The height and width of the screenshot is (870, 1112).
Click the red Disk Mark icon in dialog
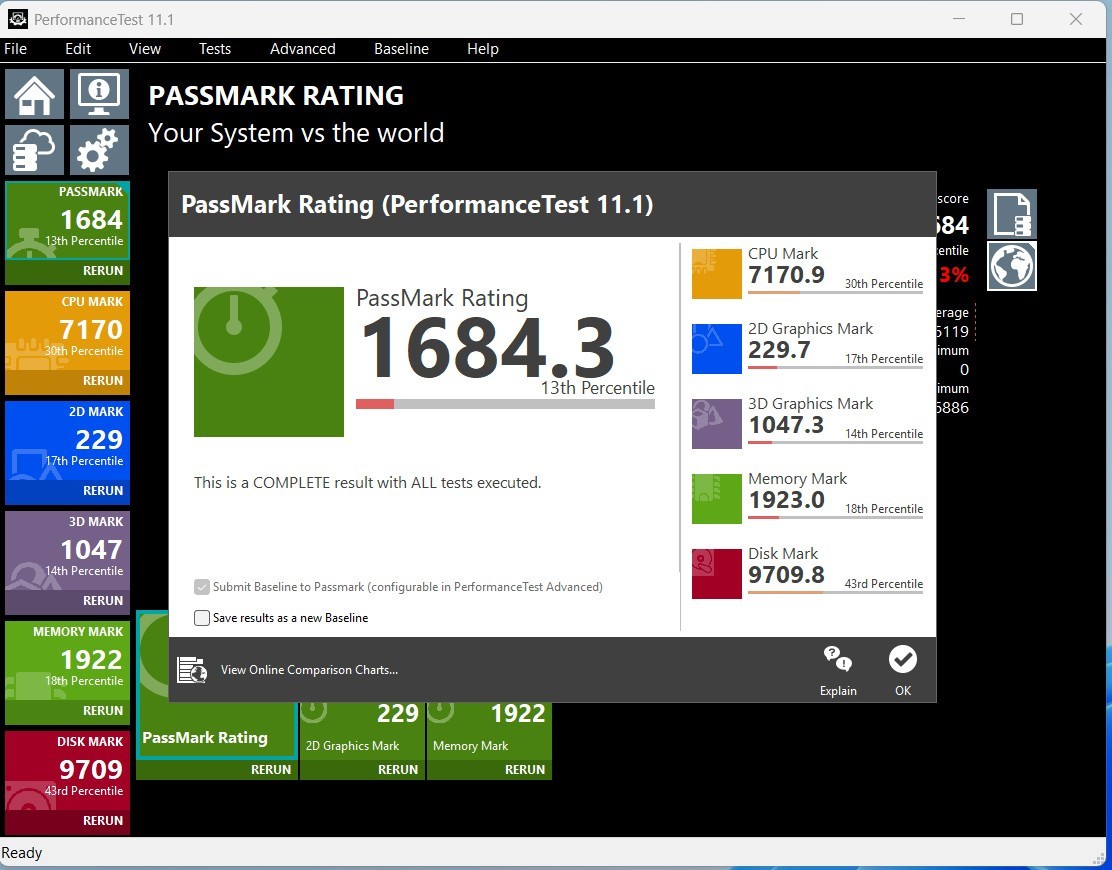[x=716, y=574]
